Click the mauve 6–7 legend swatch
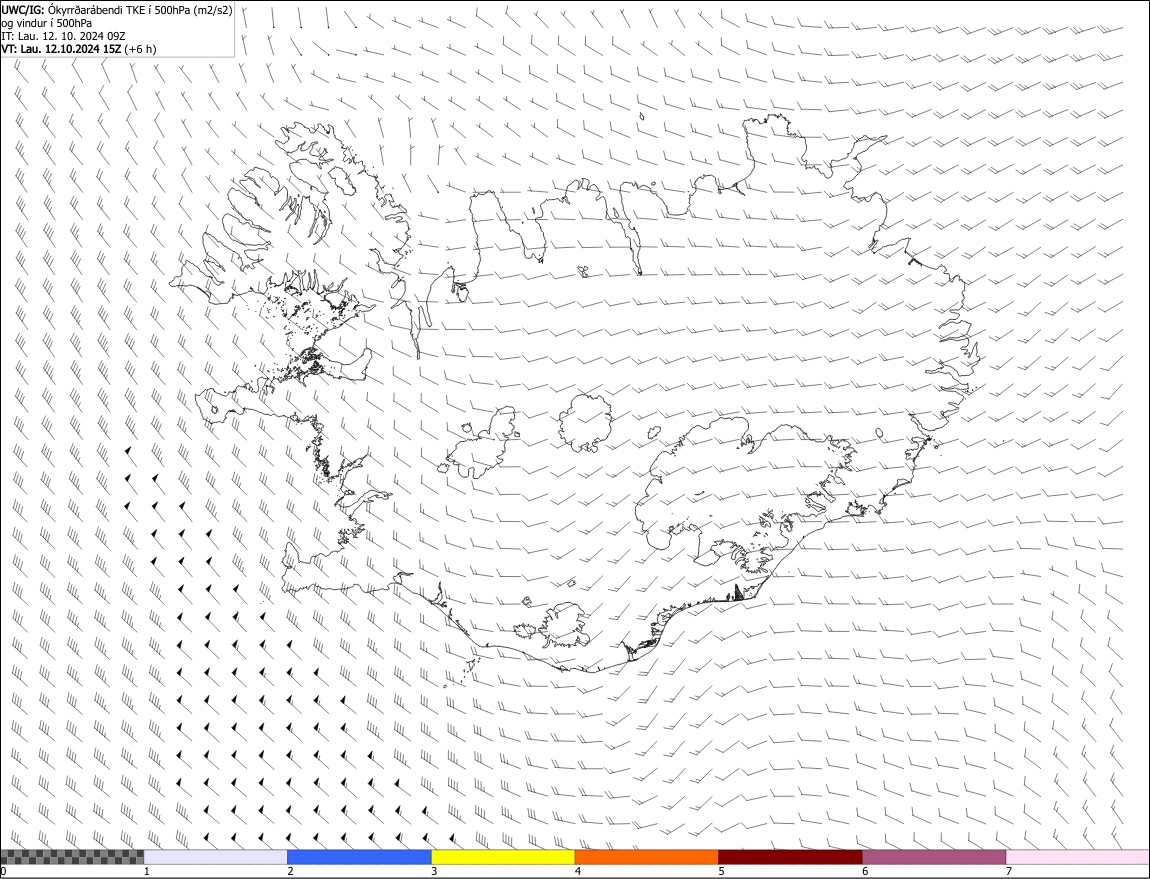Viewport: 1150px width, 879px height. (934, 856)
